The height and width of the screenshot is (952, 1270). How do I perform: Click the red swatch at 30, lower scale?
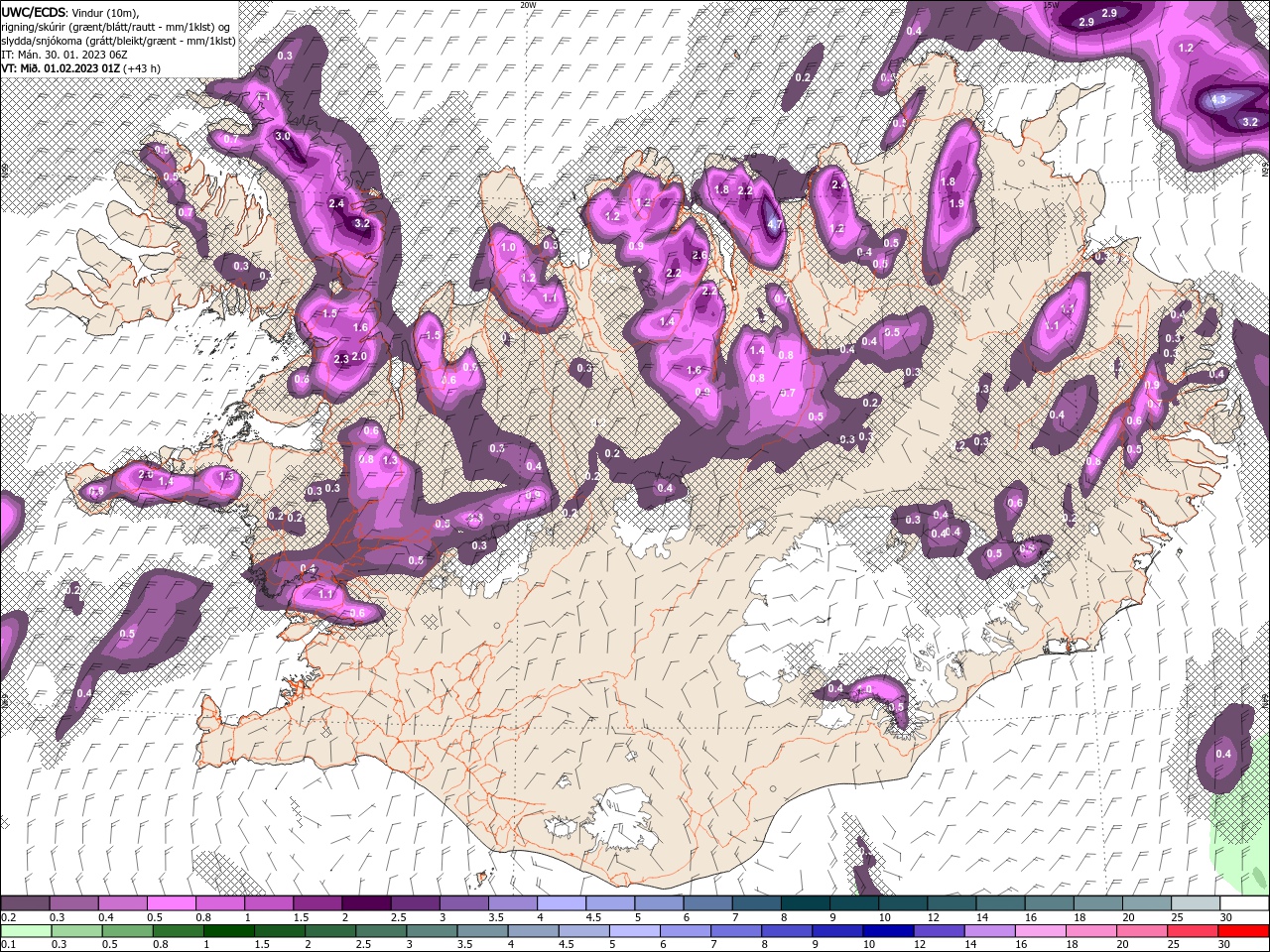(1242, 931)
